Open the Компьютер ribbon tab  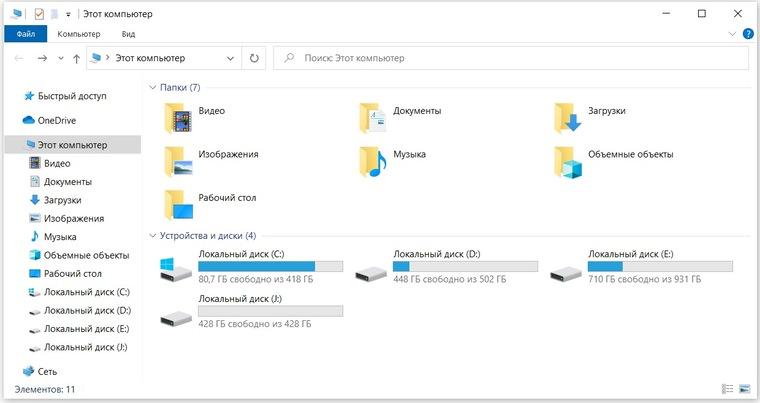click(x=79, y=34)
